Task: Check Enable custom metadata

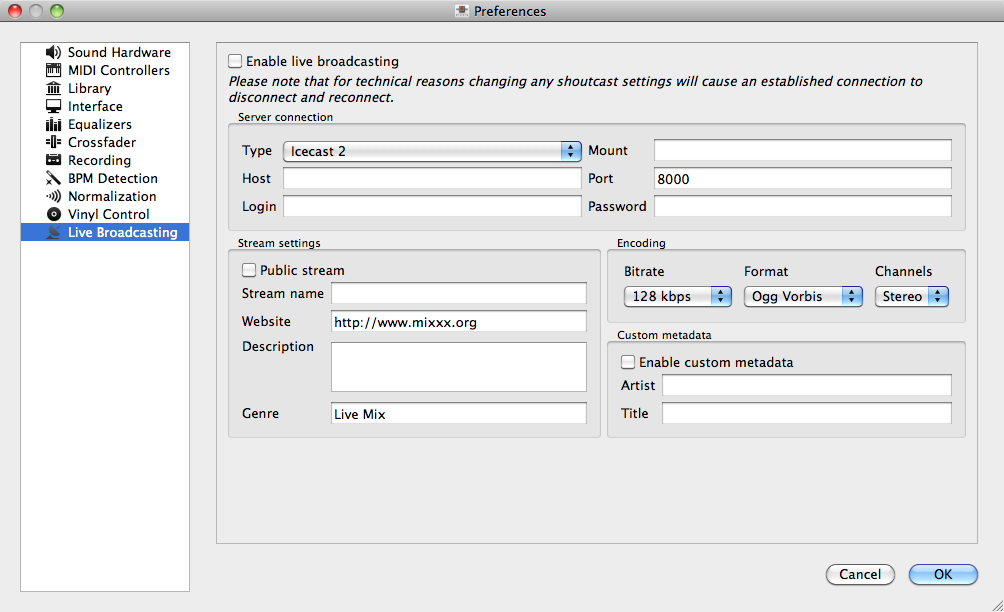Action: tap(628, 362)
